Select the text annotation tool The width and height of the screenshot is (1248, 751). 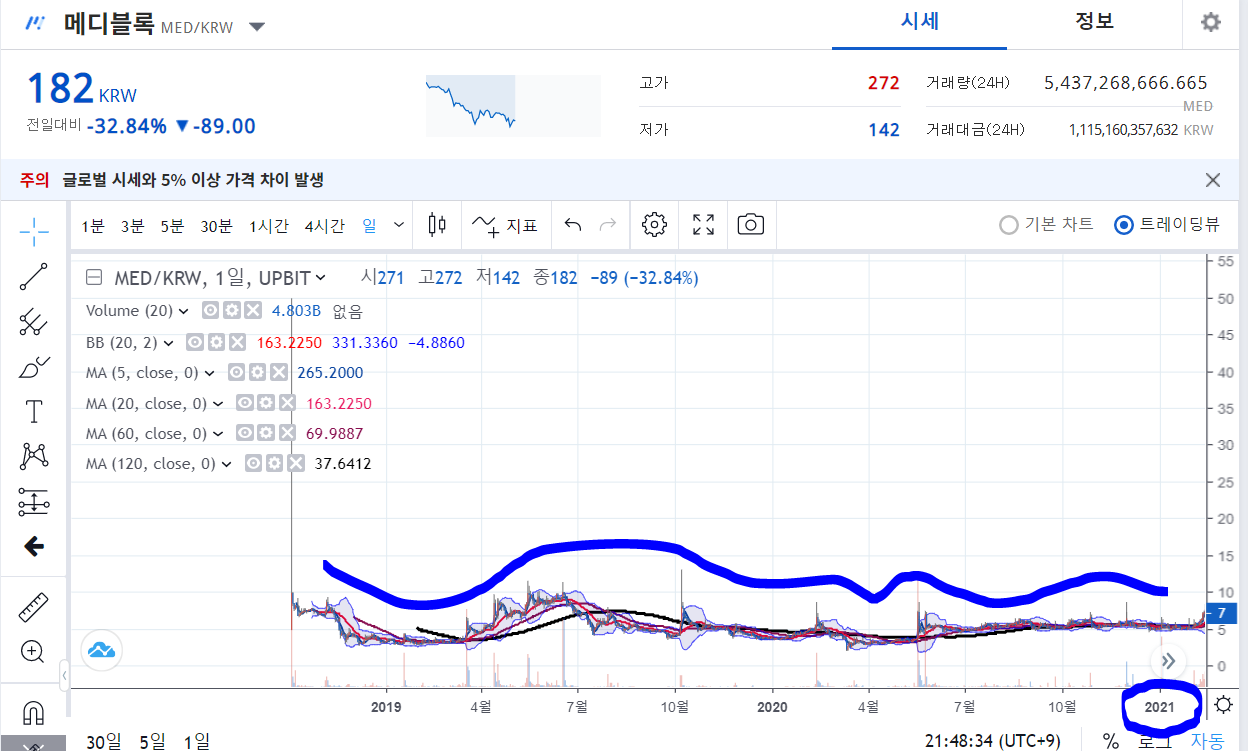[x=34, y=411]
